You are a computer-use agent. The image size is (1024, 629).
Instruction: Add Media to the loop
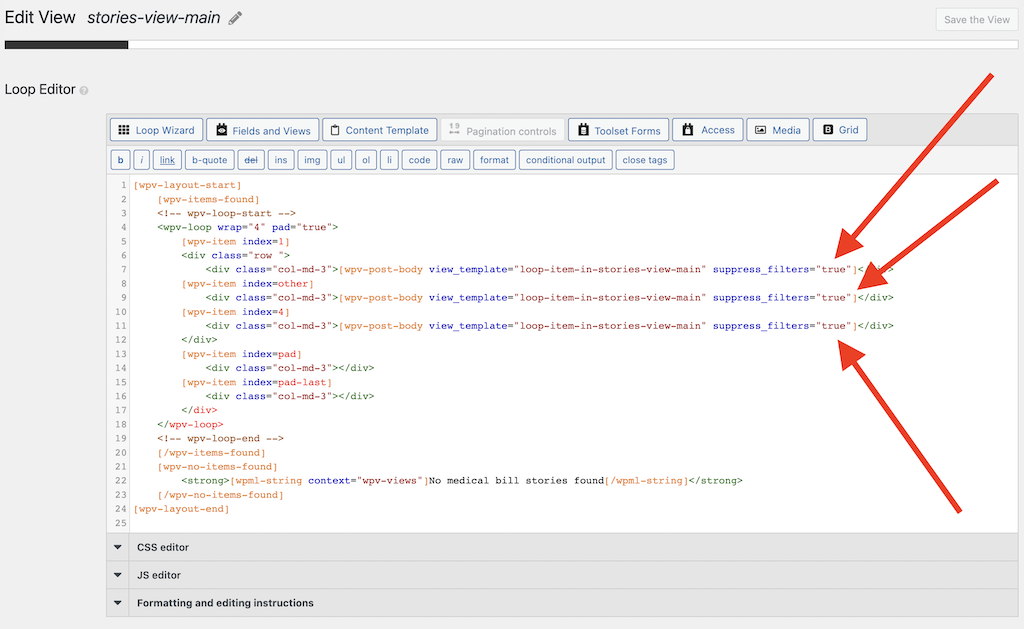778,130
